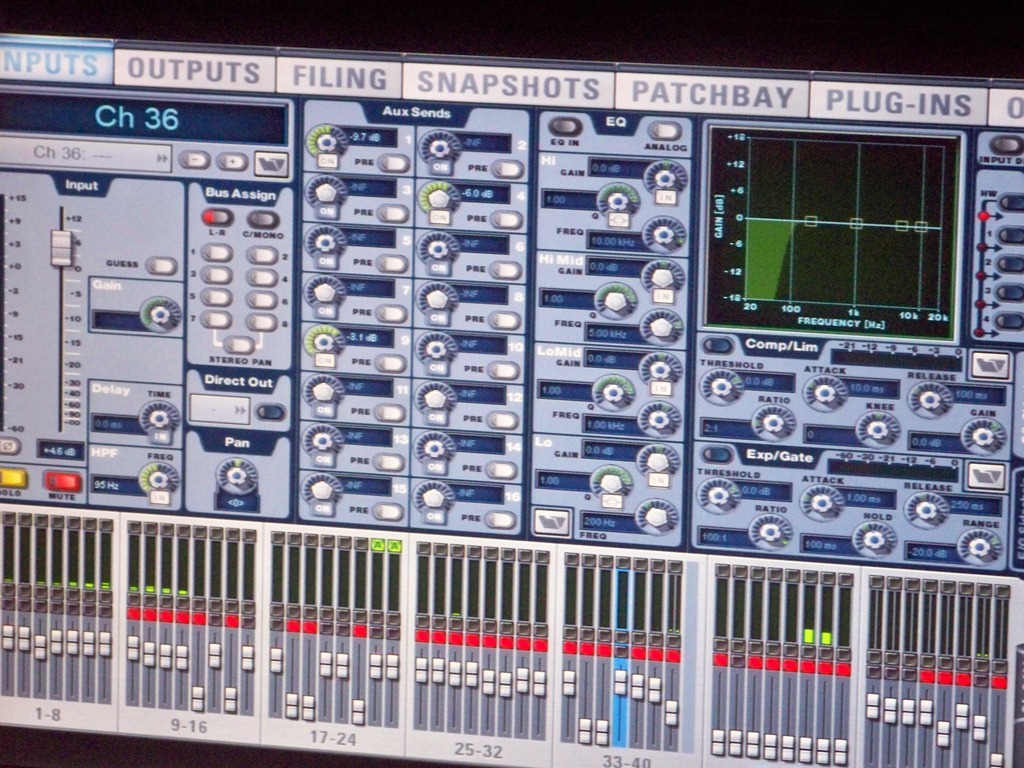Toggle Aux Send 1 ON button

click(x=327, y=161)
